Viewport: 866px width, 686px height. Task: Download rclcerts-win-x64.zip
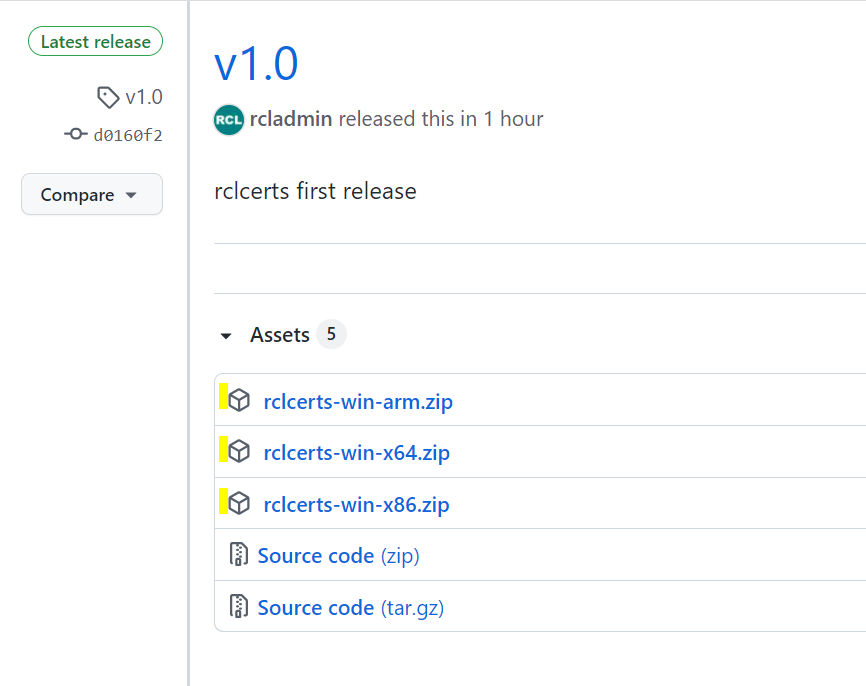coord(357,453)
